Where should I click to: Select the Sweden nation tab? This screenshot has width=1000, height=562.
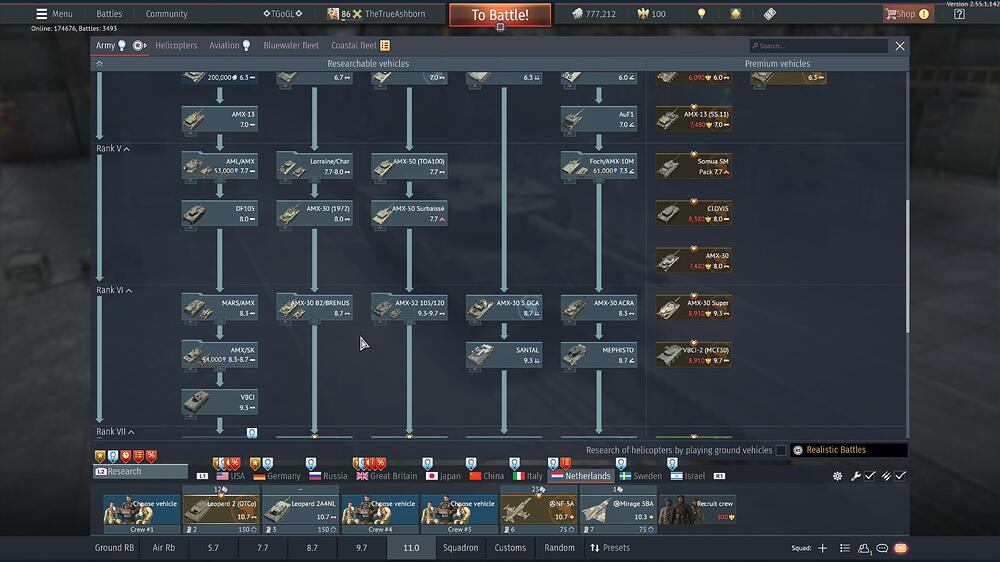point(641,476)
